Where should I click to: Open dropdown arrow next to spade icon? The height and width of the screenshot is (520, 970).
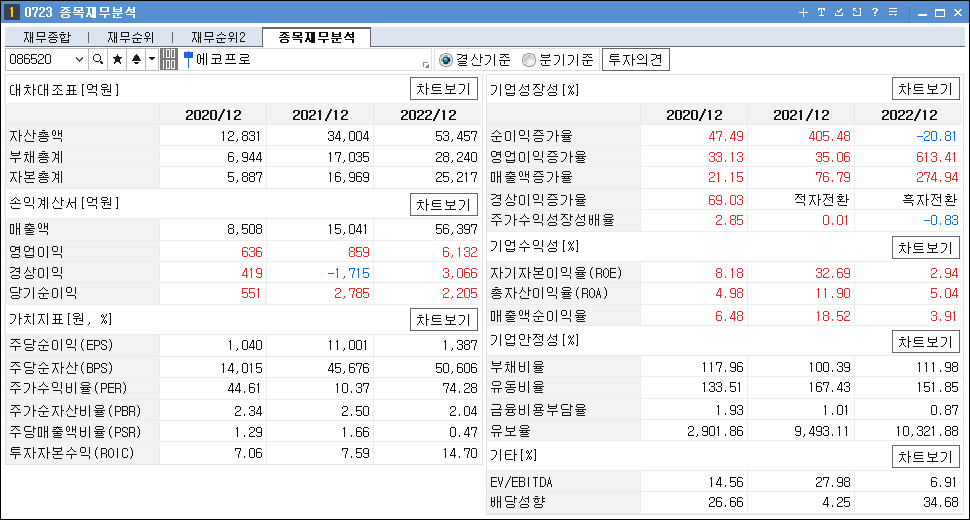pyautogui.click(x=152, y=59)
